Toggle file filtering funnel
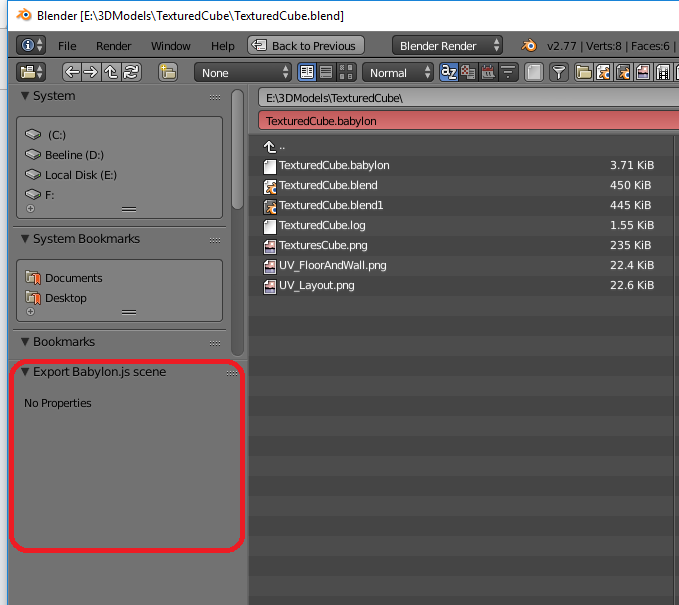Screen dimensions: 679x605 [559, 72]
